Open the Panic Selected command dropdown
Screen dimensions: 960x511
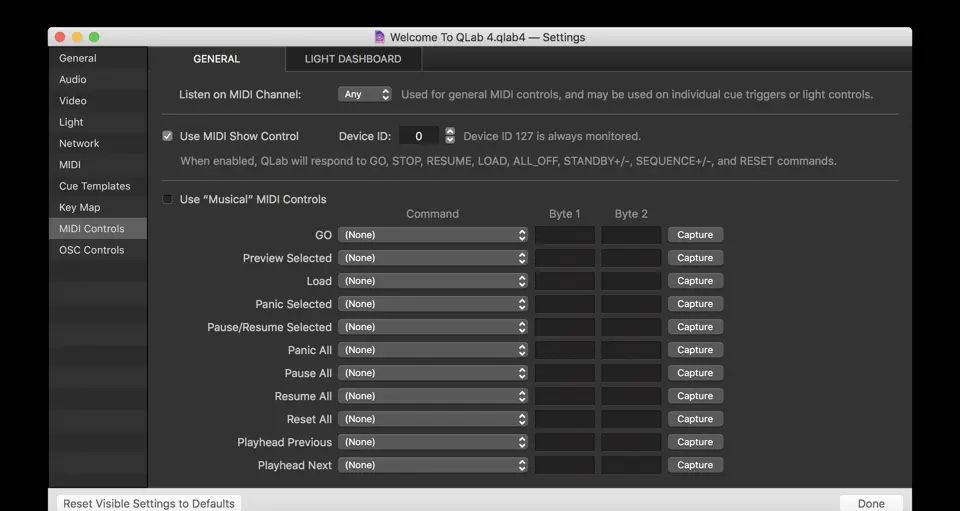click(x=433, y=304)
